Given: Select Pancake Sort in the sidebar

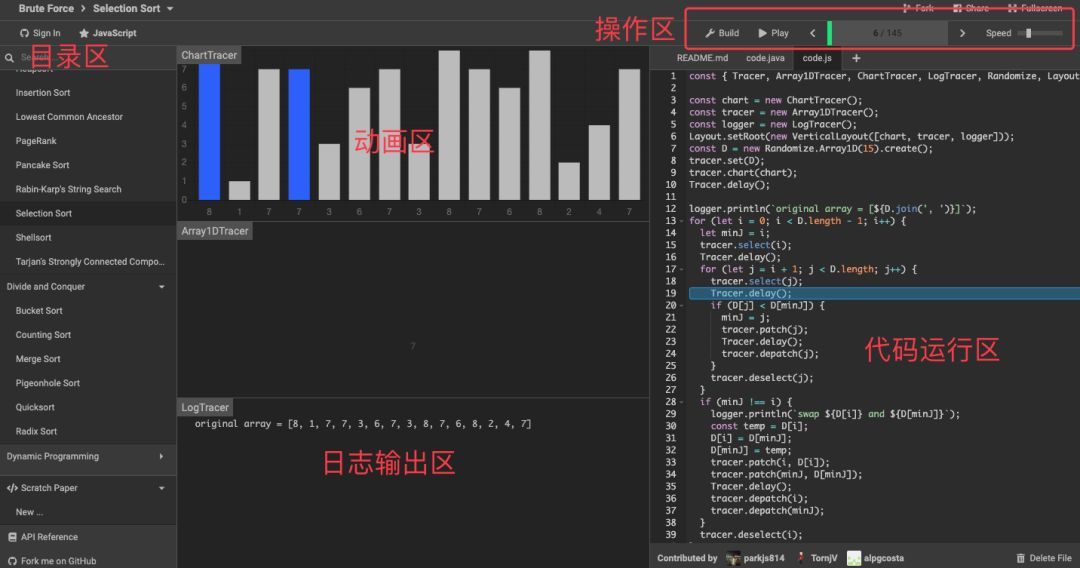Looking at the screenshot, I should pyautogui.click(x=88, y=165).
